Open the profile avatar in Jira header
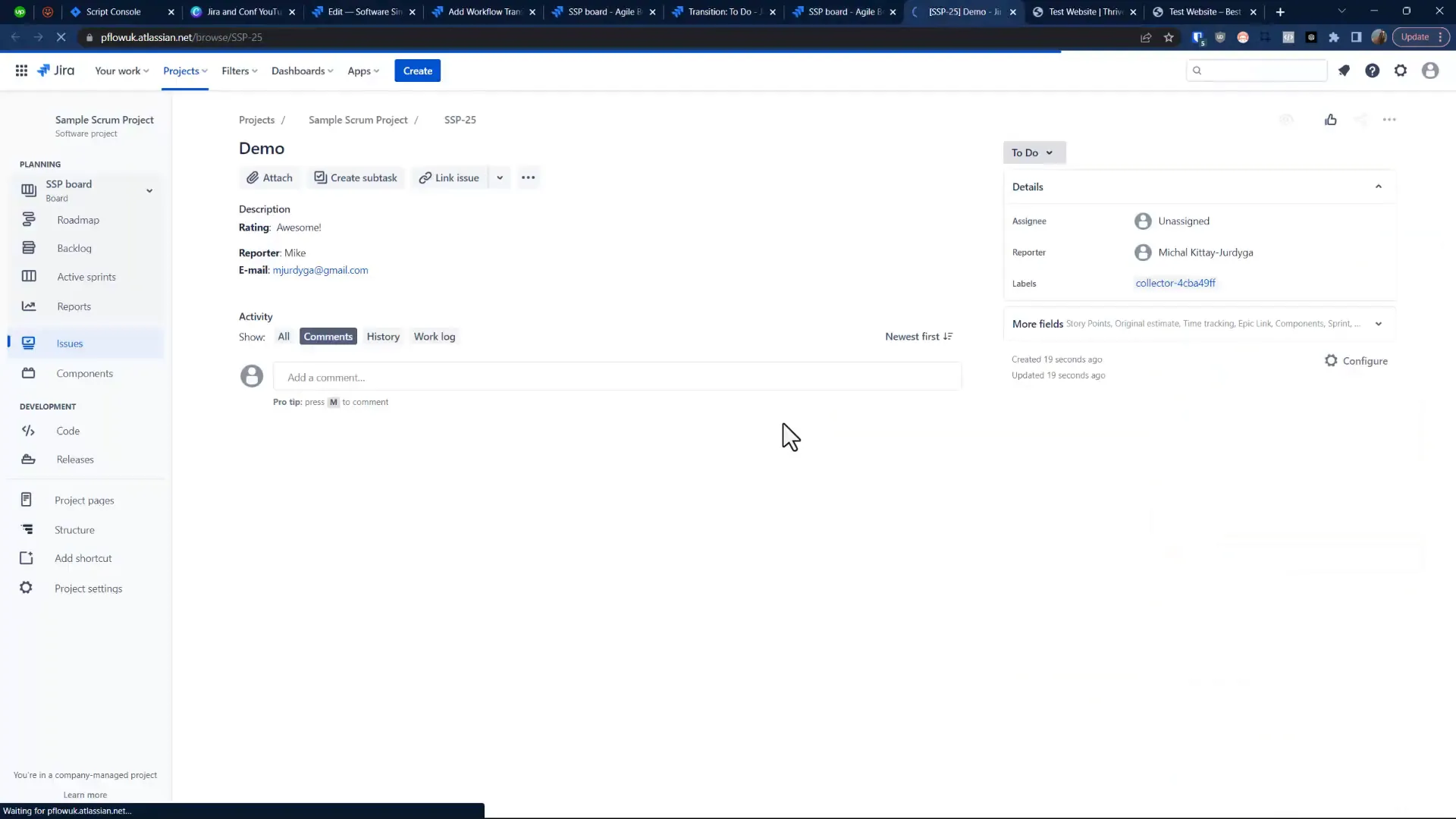Viewport: 1456px width, 819px height. [x=1430, y=71]
